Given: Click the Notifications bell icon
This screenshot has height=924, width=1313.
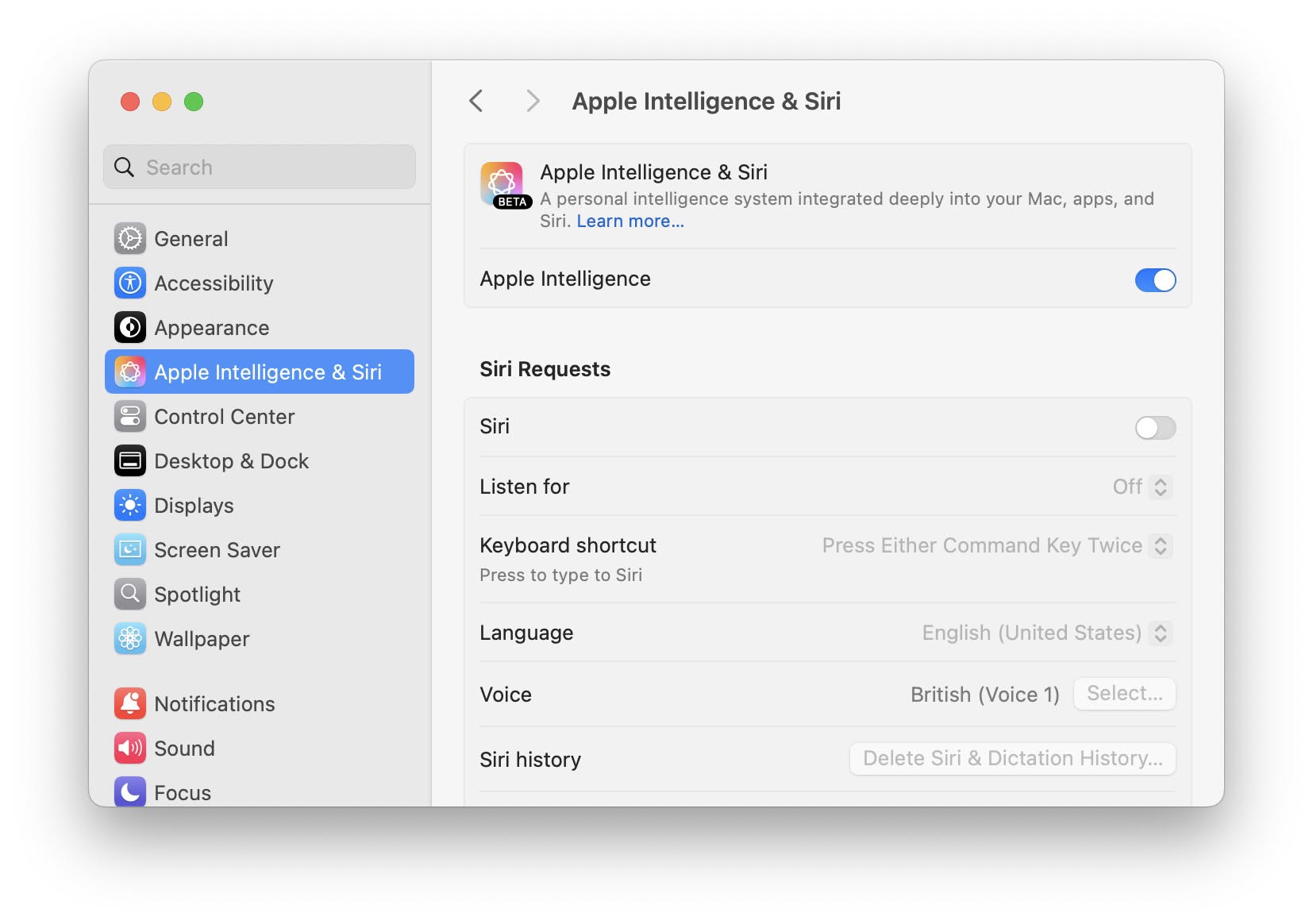Looking at the screenshot, I should coord(130,703).
